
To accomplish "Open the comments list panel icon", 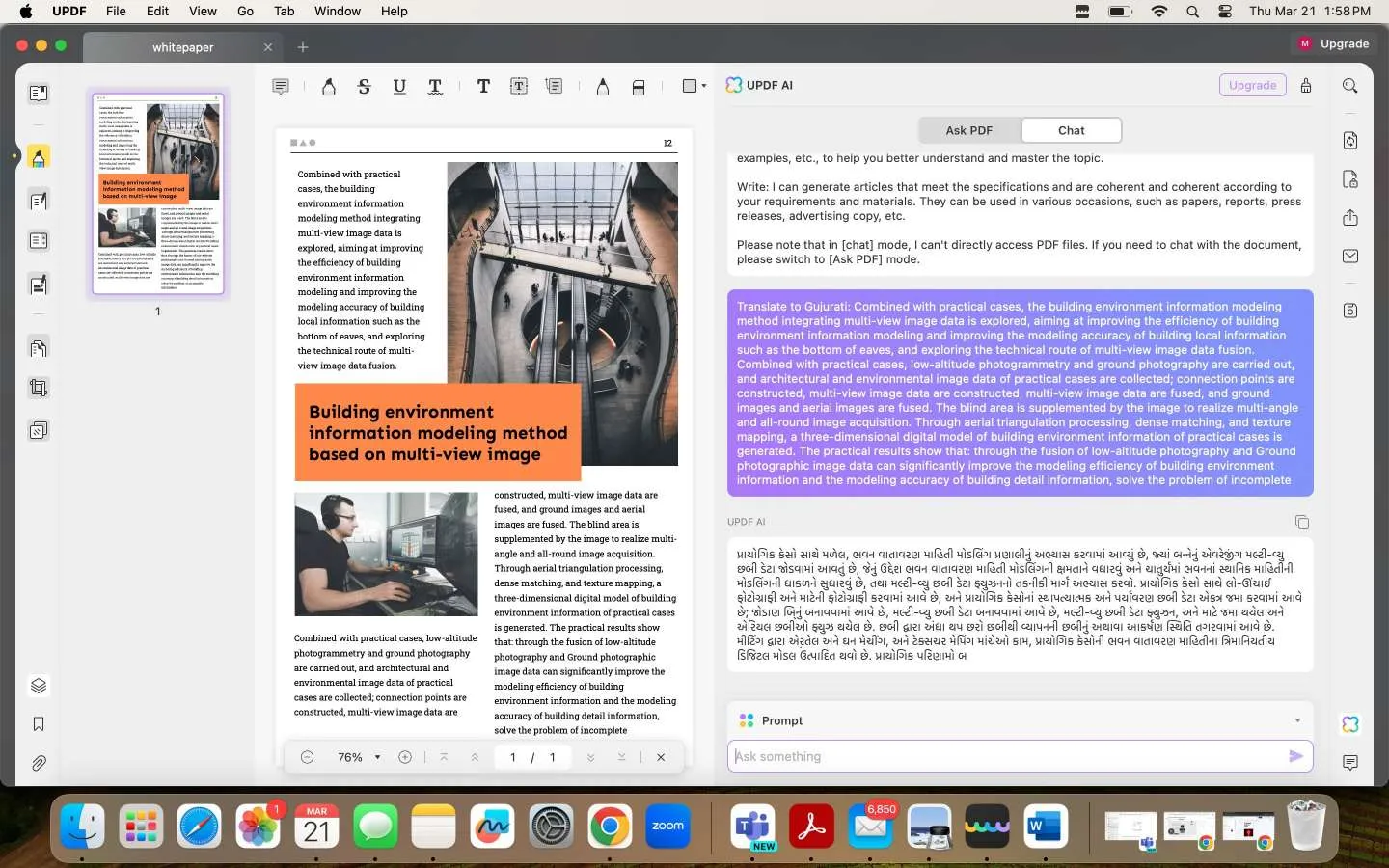I will click(x=1350, y=763).
